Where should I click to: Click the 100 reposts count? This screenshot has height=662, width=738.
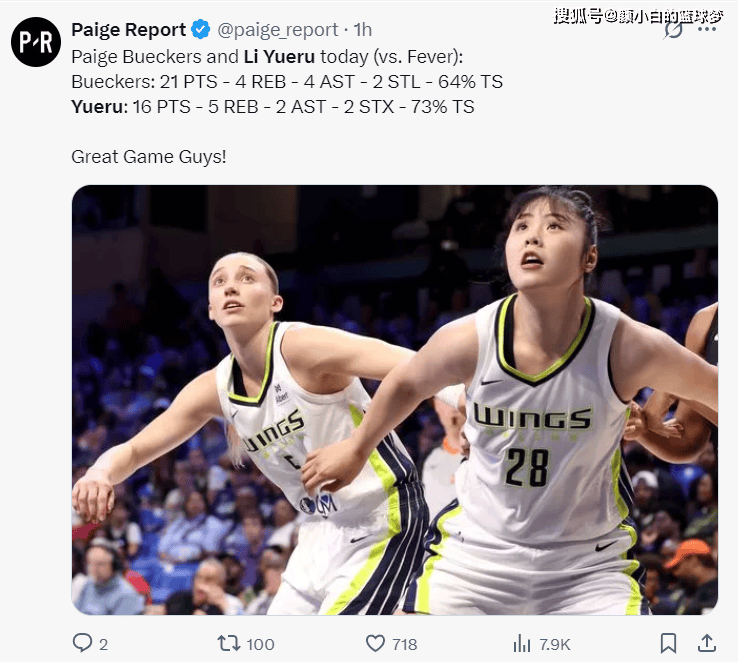coord(260,644)
